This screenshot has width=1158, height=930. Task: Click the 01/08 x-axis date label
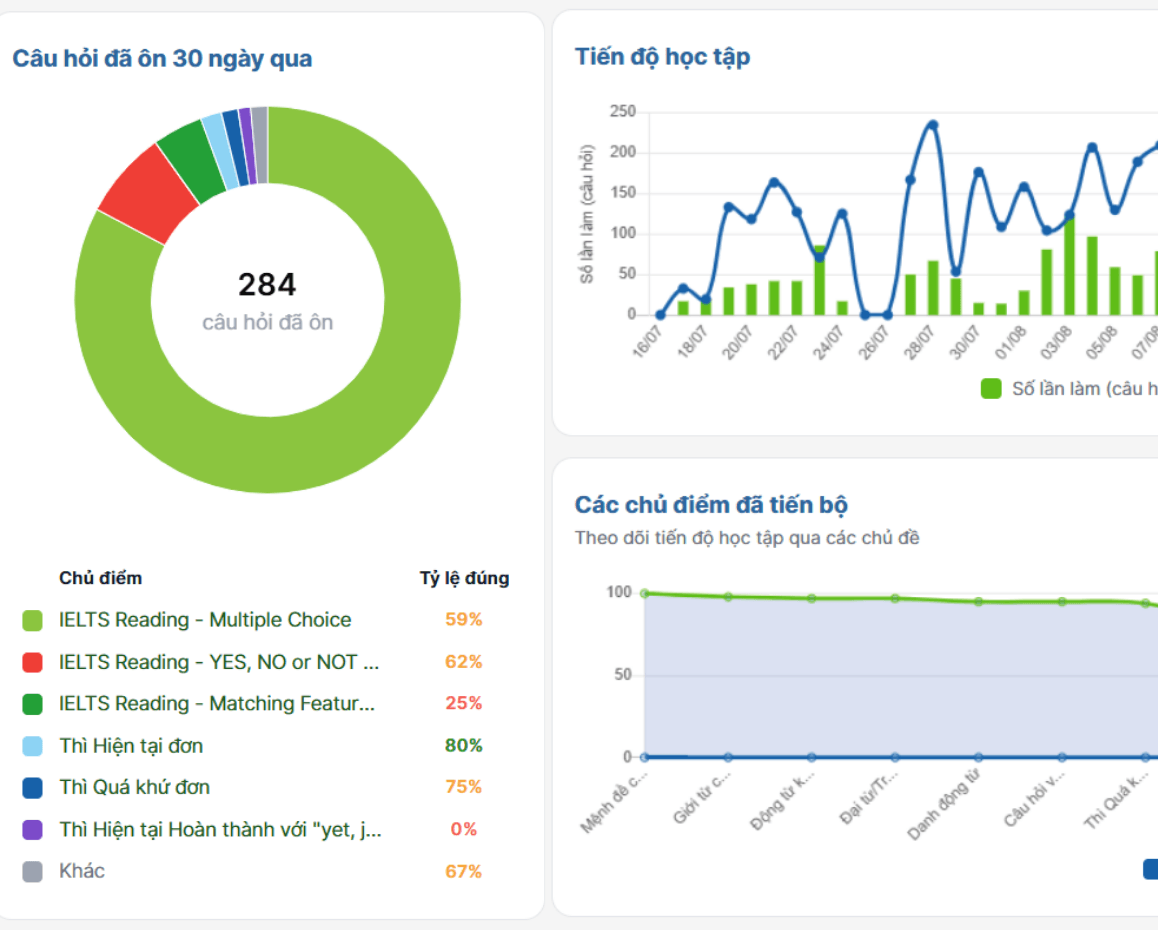1010,342
